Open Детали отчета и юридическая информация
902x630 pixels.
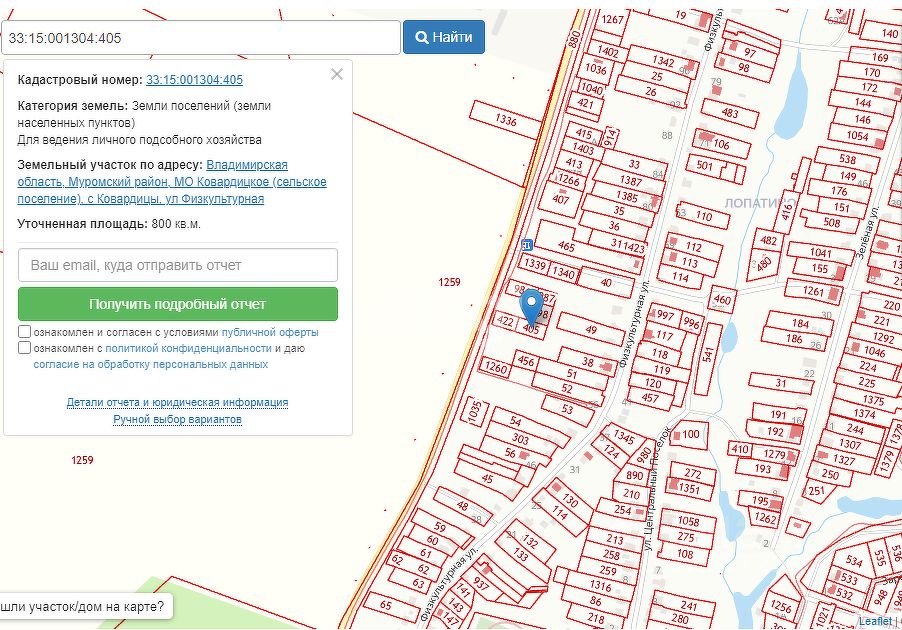point(177,402)
